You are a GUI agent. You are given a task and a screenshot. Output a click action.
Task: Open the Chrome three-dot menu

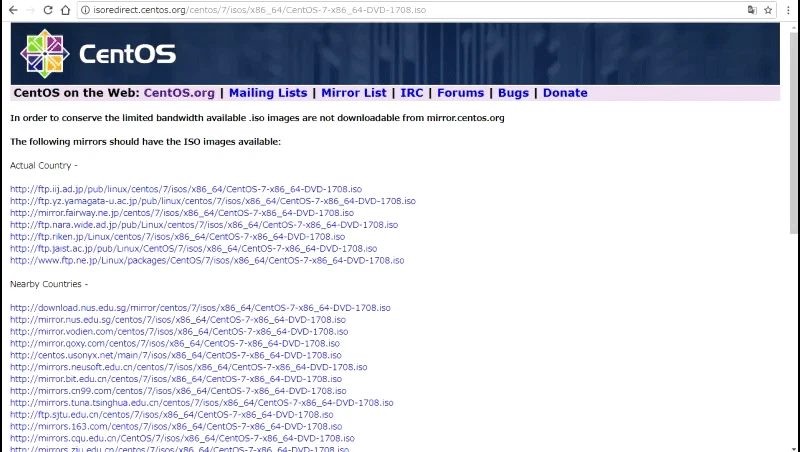click(788, 10)
